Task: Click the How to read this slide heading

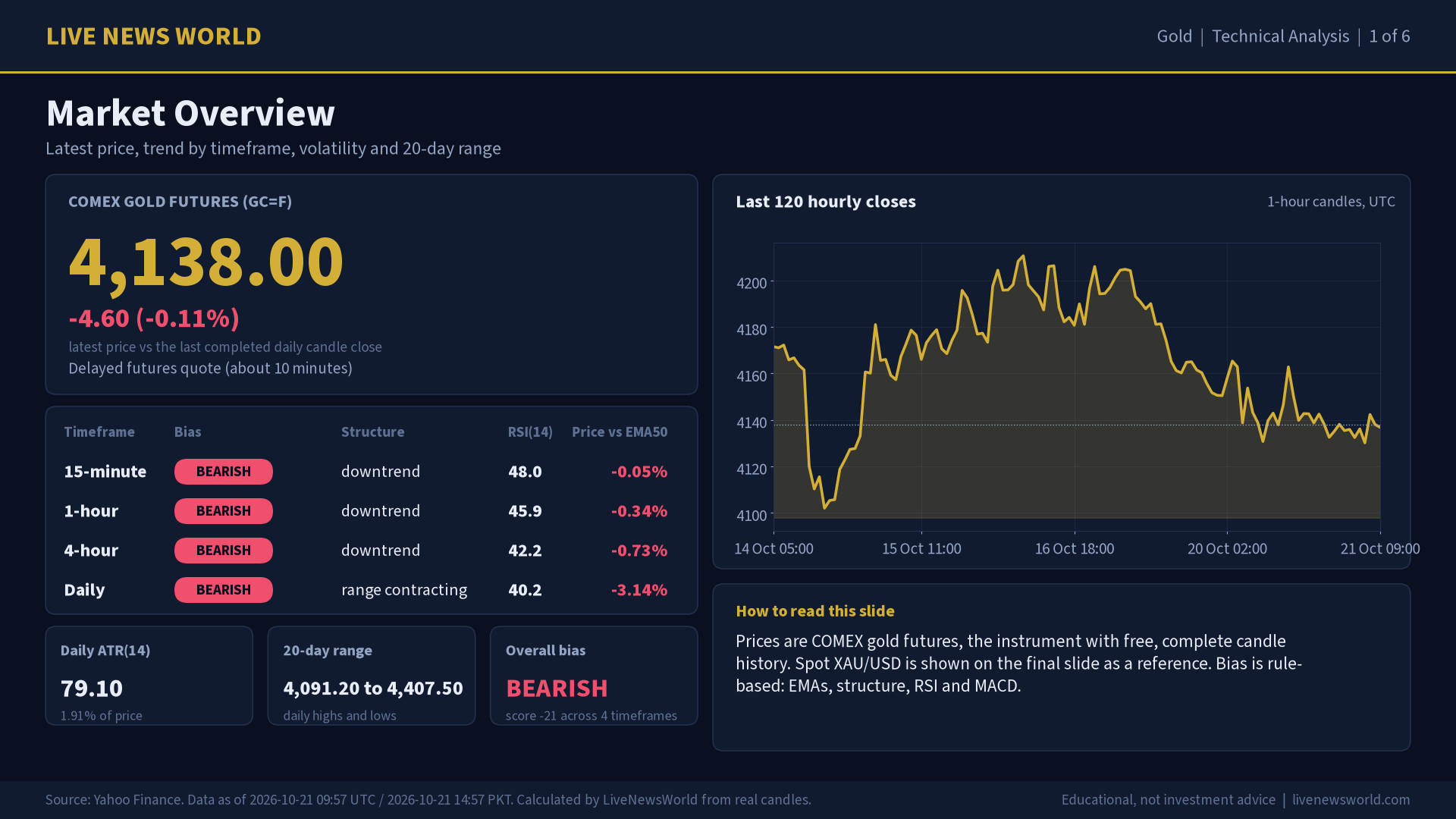Action: (815, 611)
